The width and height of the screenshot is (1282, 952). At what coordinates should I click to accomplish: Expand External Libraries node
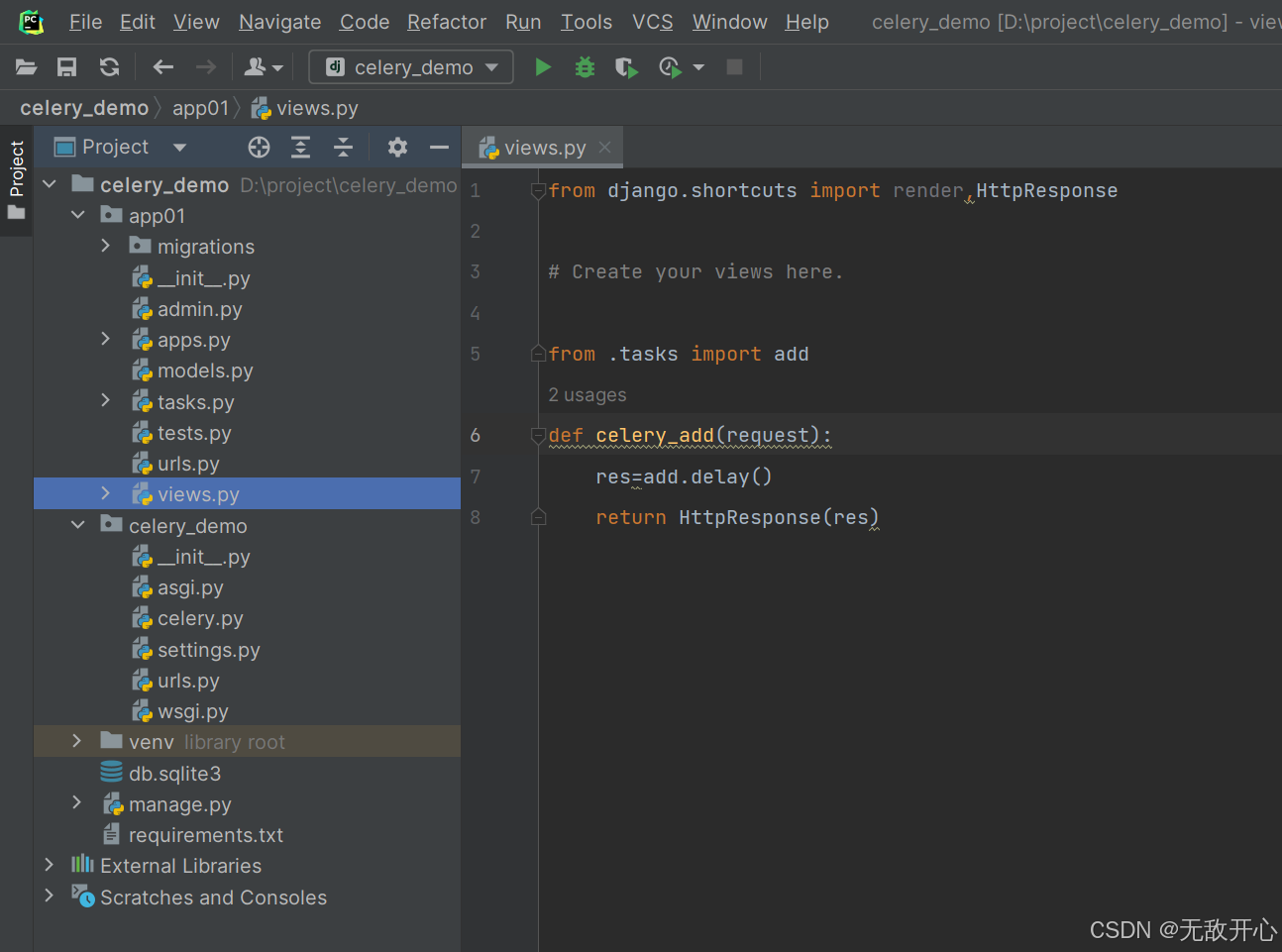coord(49,865)
